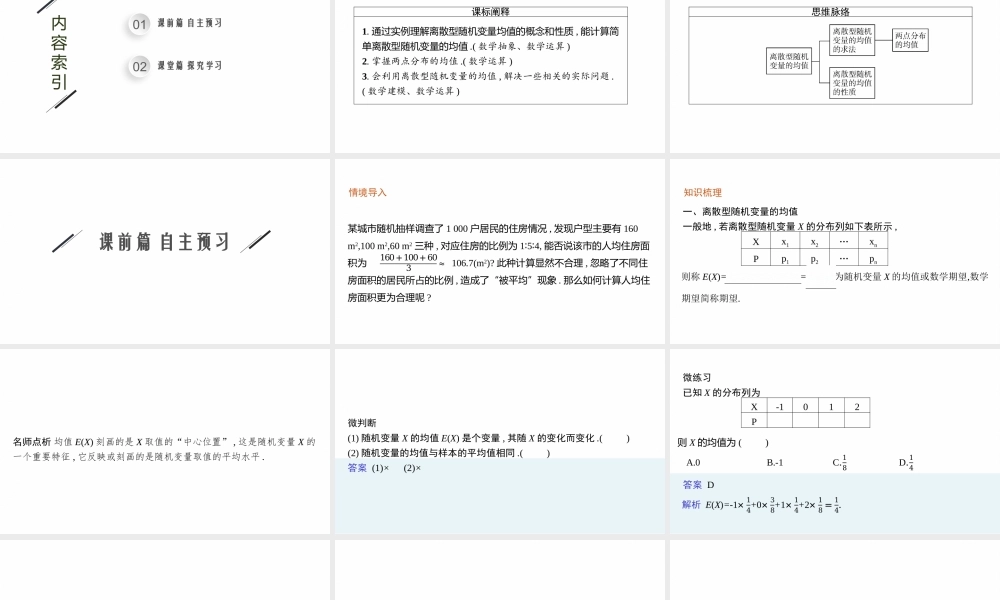Click the 解析 explanation link text

pyautogui.click(x=690, y=503)
